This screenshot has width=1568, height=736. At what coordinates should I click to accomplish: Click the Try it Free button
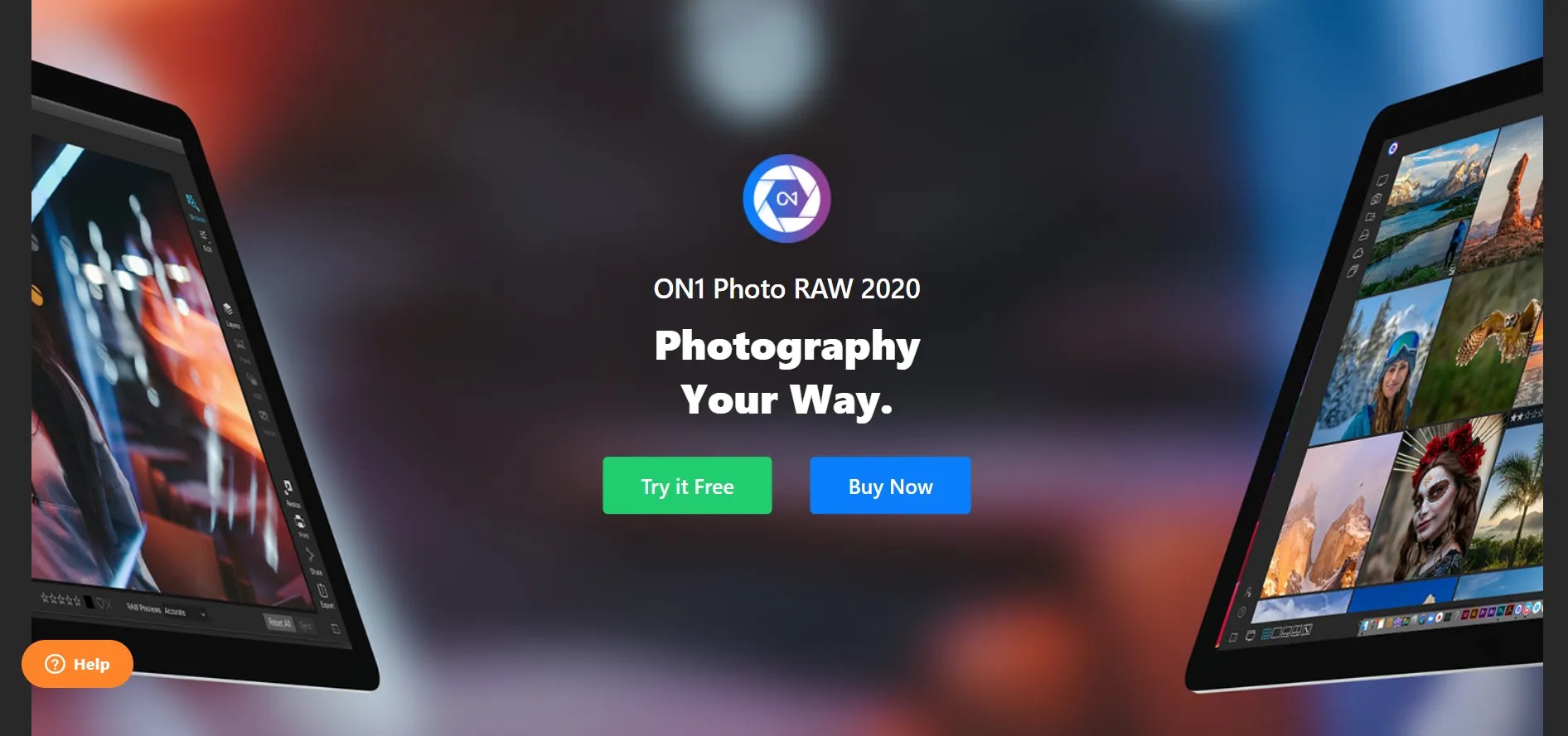click(687, 486)
